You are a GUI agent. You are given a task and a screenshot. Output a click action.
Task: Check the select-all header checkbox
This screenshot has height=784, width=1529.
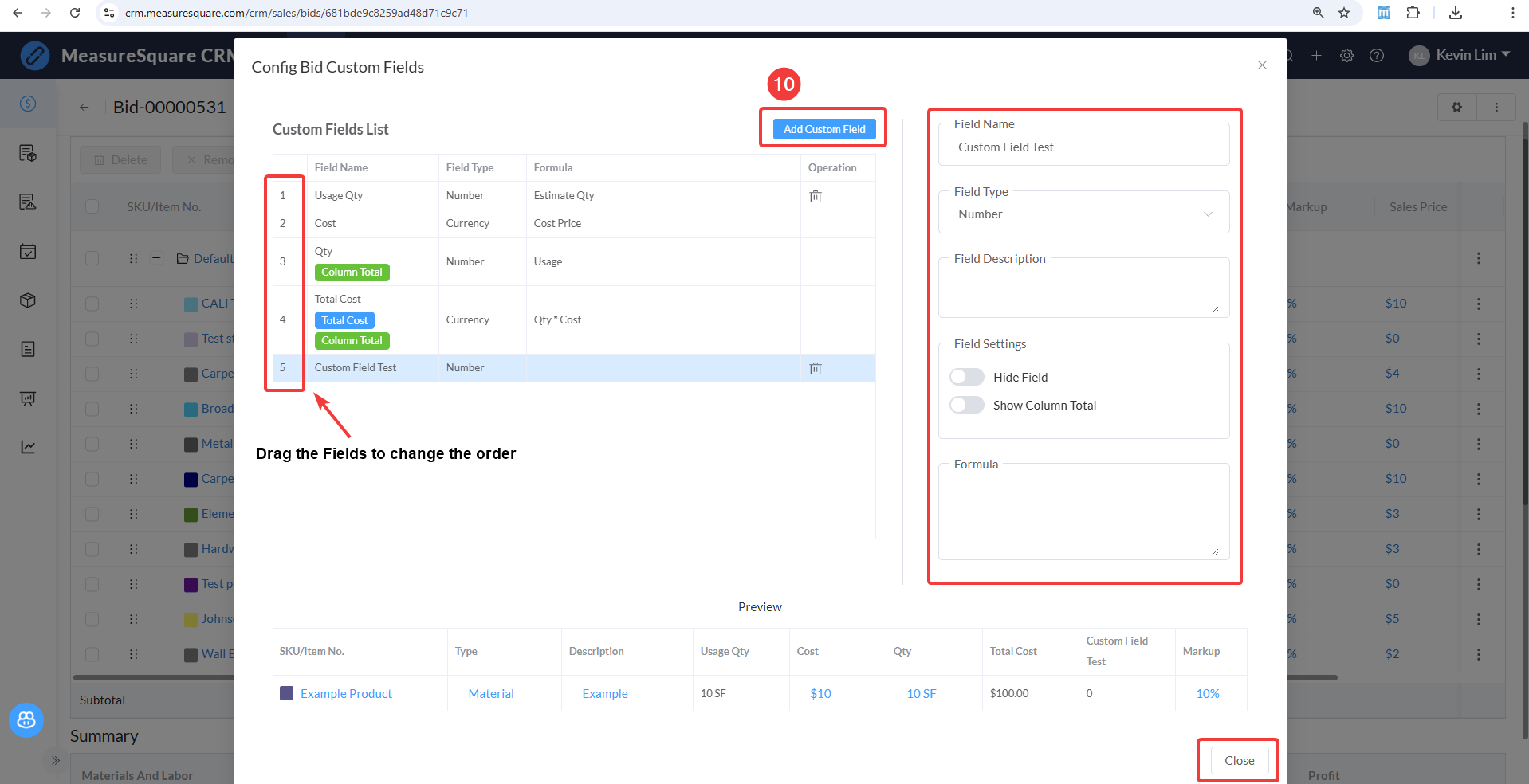click(92, 206)
